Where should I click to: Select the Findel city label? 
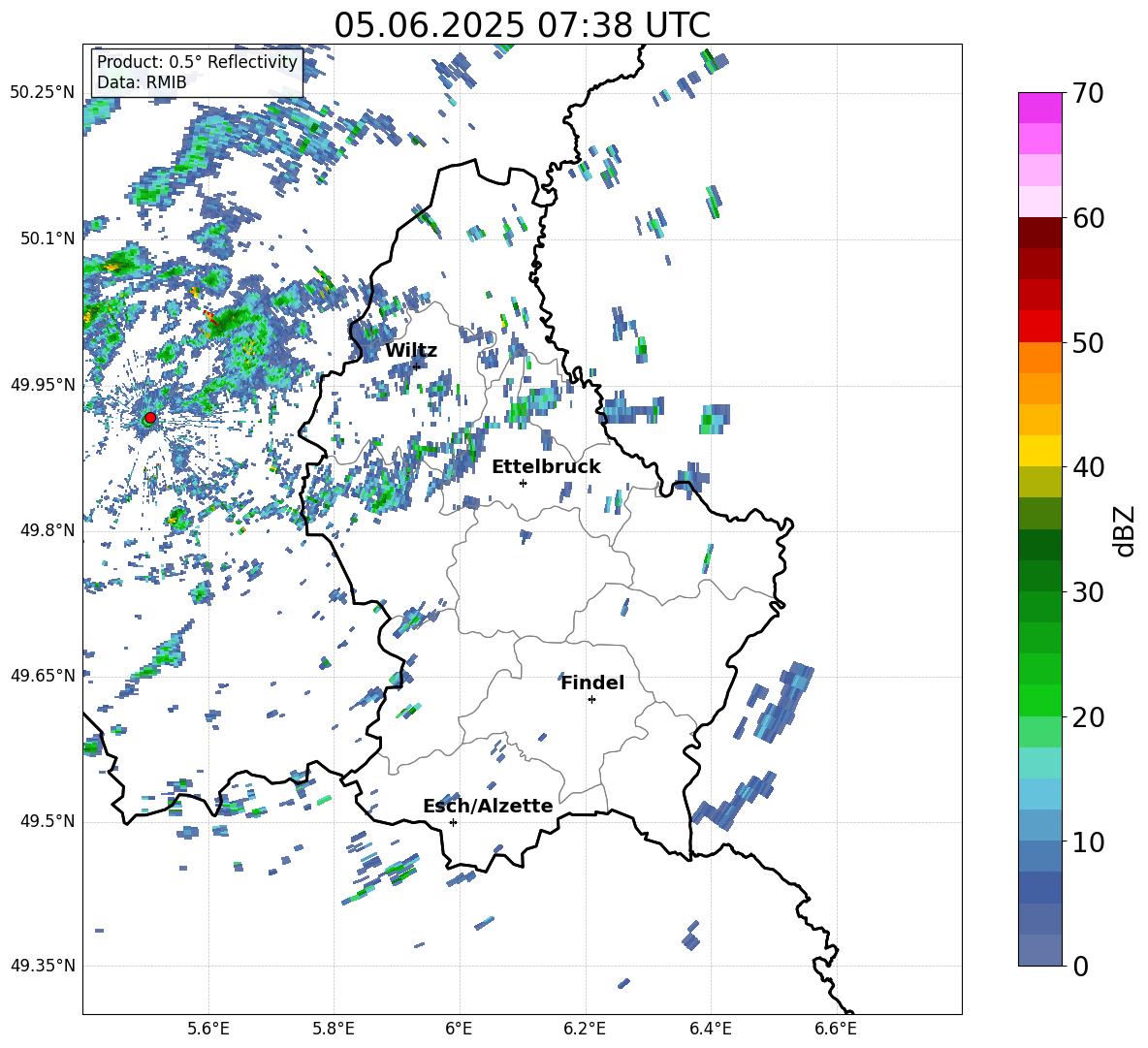click(x=592, y=683)
